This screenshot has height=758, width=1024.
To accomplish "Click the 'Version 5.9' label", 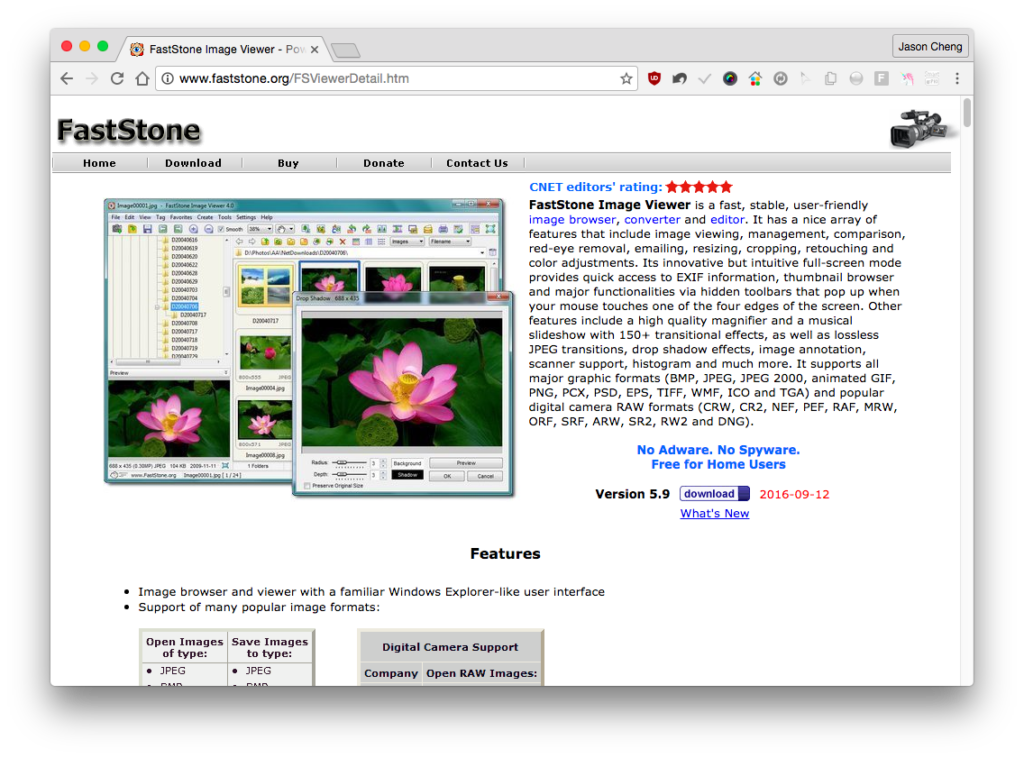I will pos(632,494).
